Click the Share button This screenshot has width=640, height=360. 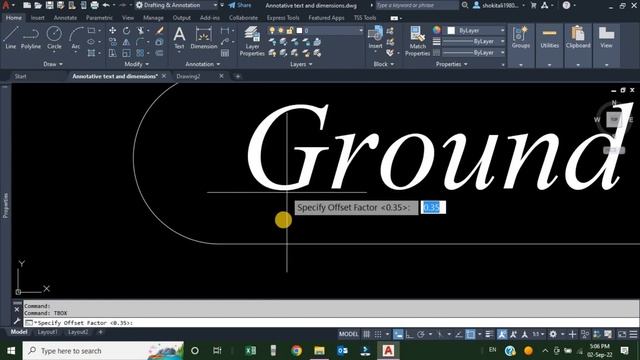coord(240,5)
